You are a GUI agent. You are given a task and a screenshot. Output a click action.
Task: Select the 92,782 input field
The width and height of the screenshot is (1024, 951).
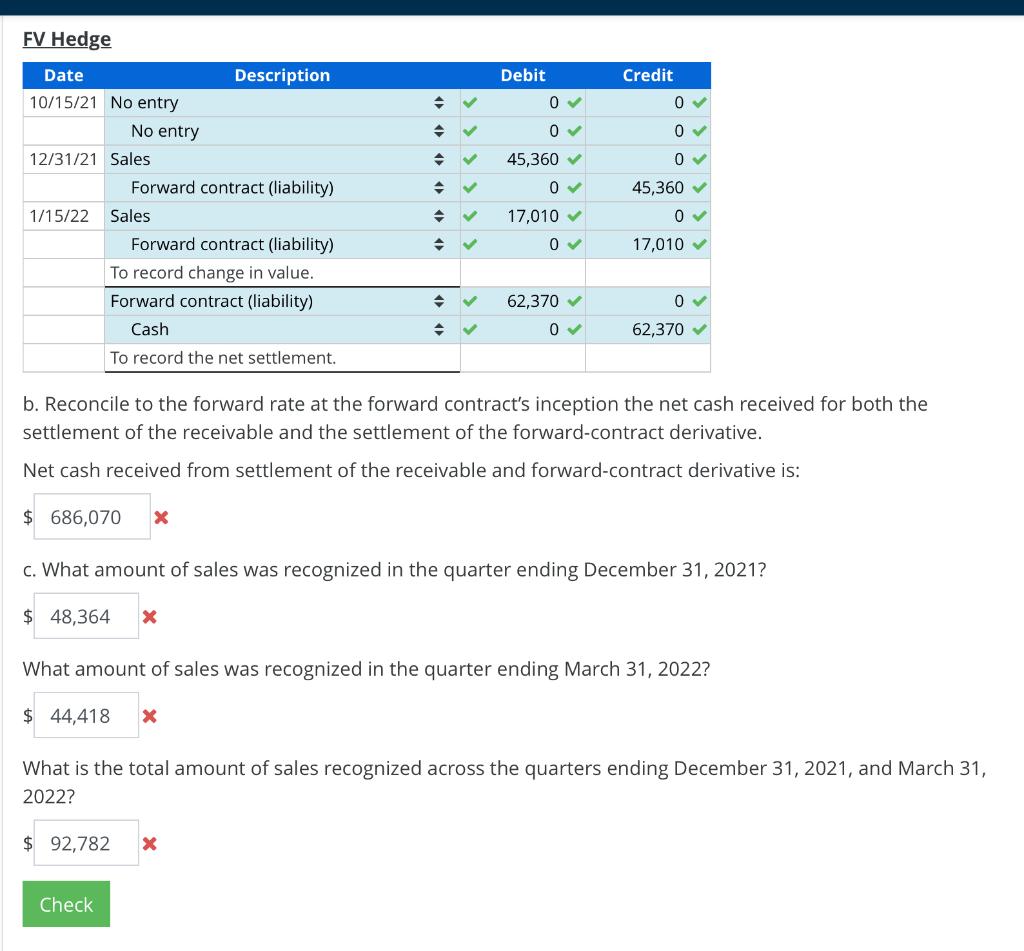tap(85, 843)
